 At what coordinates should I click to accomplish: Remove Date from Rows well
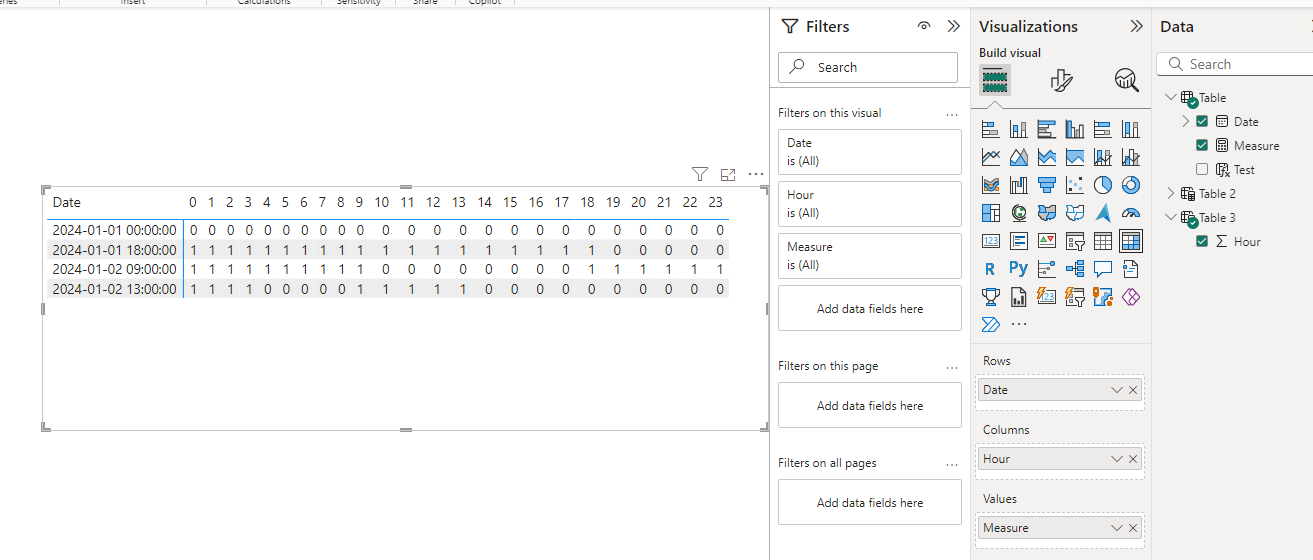[1133, 390]
